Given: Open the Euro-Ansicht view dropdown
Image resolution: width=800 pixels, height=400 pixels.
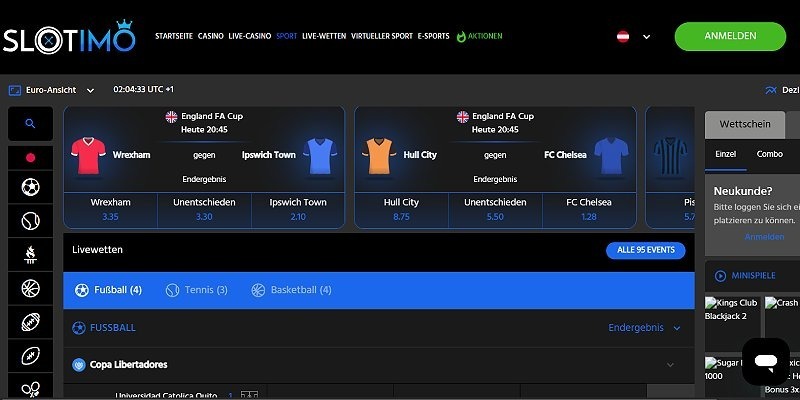Looking at the screenshot, I should (52, 90).
